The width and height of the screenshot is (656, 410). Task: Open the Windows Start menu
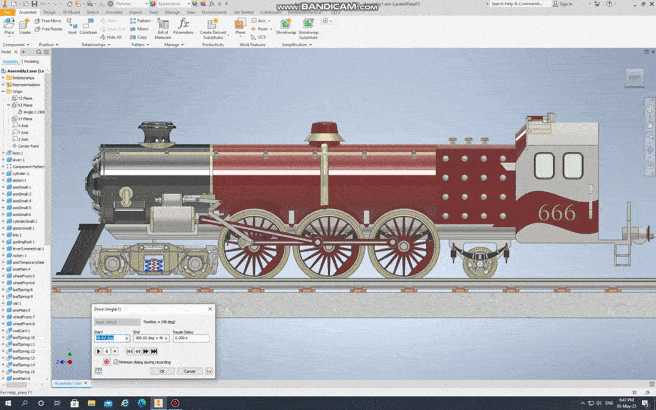pyautogui.click(x=8, y=403)
